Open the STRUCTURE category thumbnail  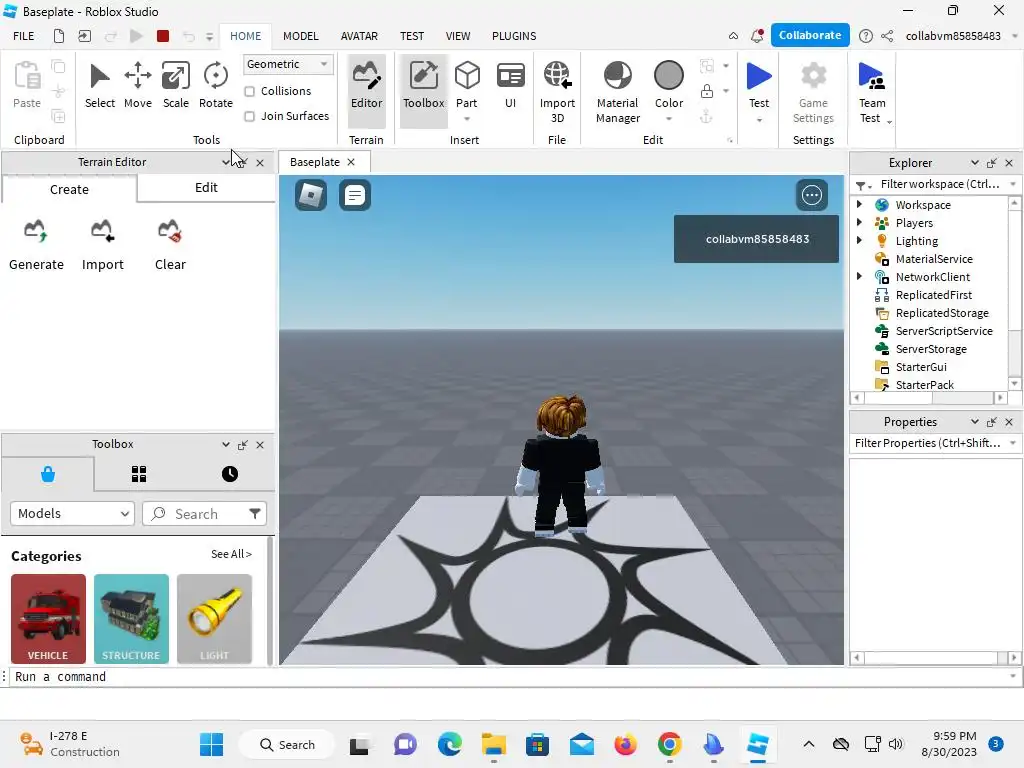131,619
